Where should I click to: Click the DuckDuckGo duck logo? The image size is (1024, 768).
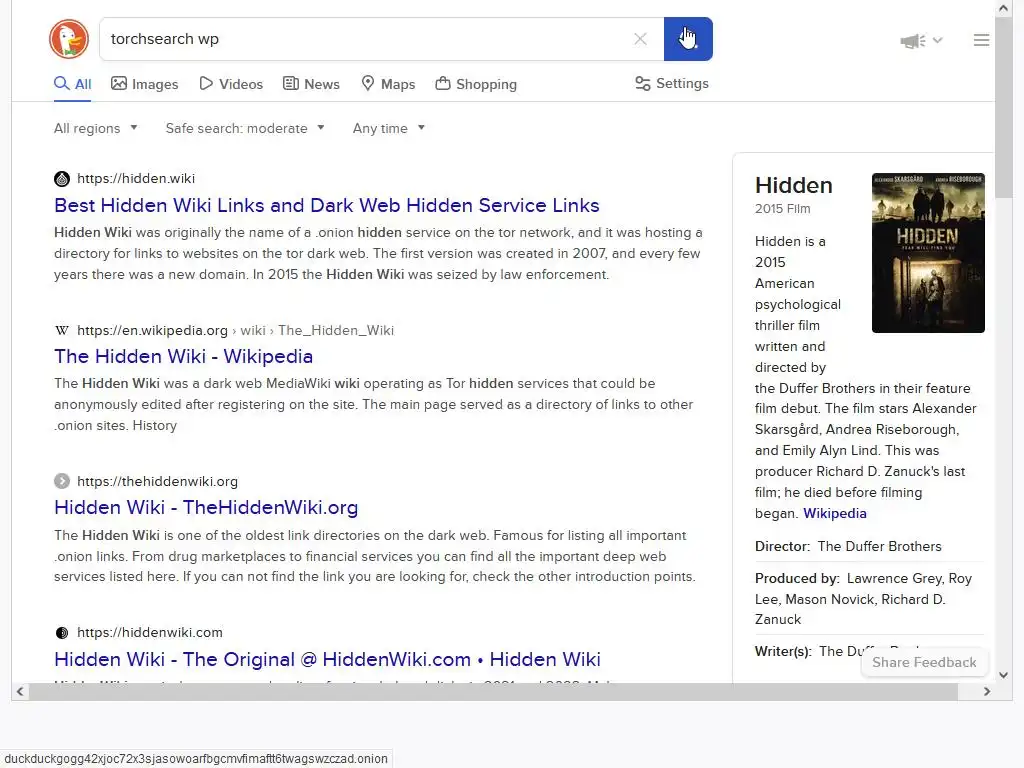(69, 39)
